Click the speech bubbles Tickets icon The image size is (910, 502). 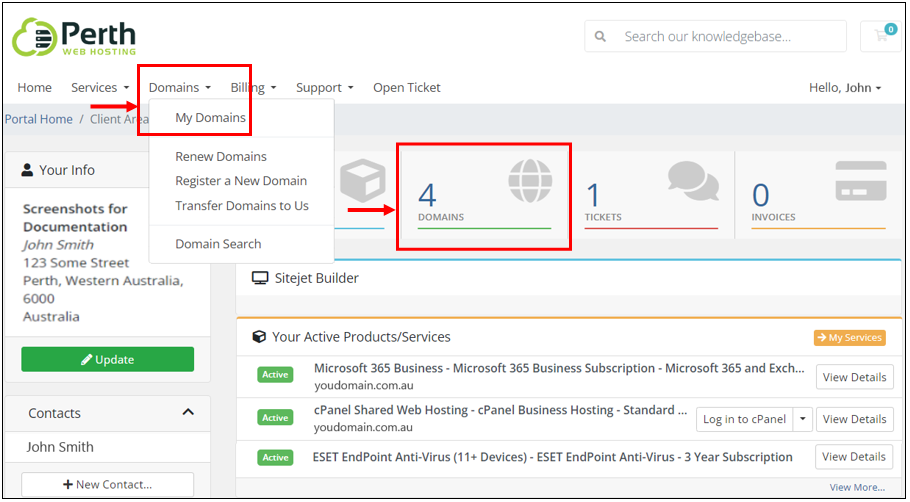pos(693,180)
